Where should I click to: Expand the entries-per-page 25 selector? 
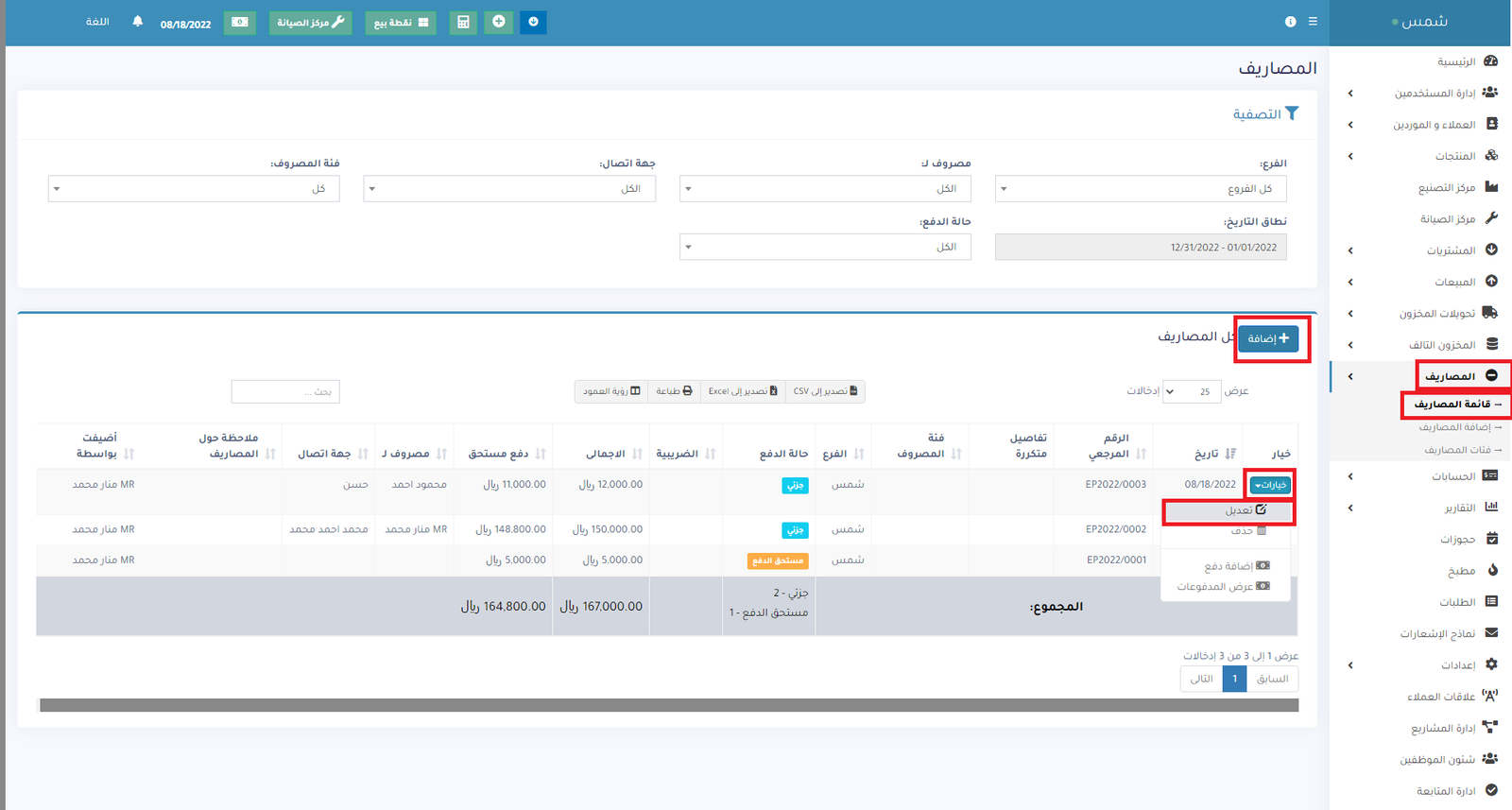pyautogui.click(x=1190, y=391)
